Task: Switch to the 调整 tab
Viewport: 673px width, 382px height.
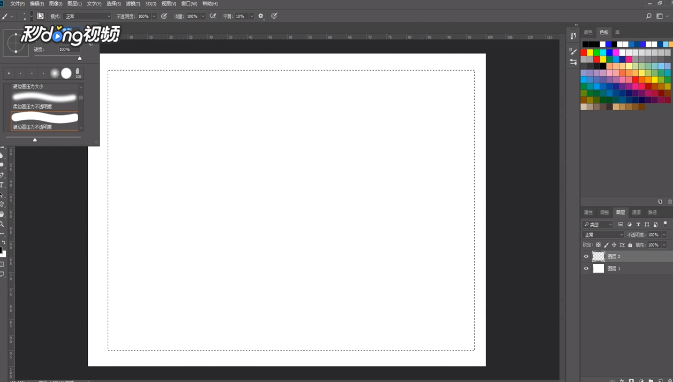Action: (x=604, y=212)
